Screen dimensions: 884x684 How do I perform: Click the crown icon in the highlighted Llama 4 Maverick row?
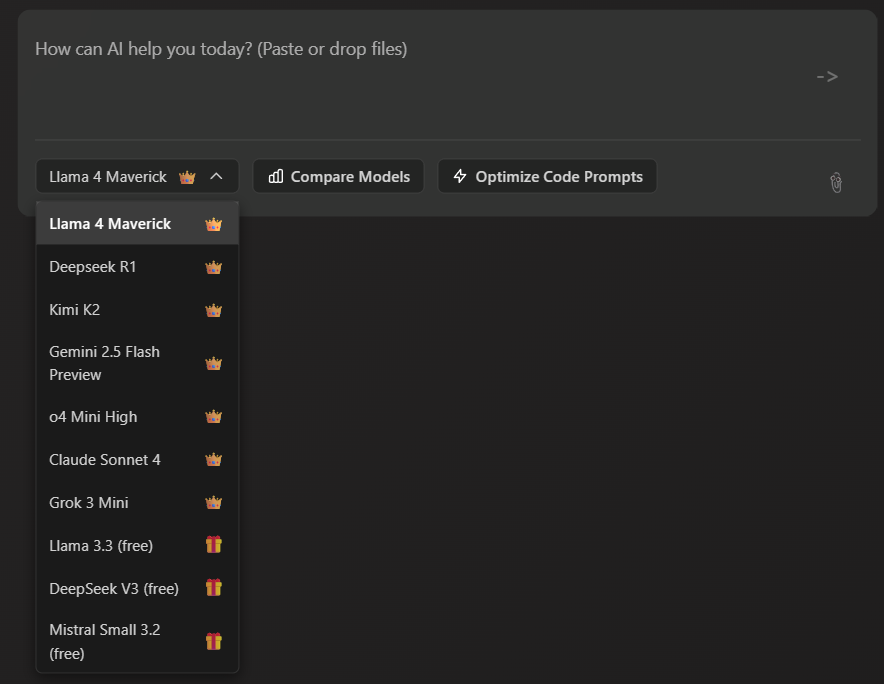click(x=214, y=224)
